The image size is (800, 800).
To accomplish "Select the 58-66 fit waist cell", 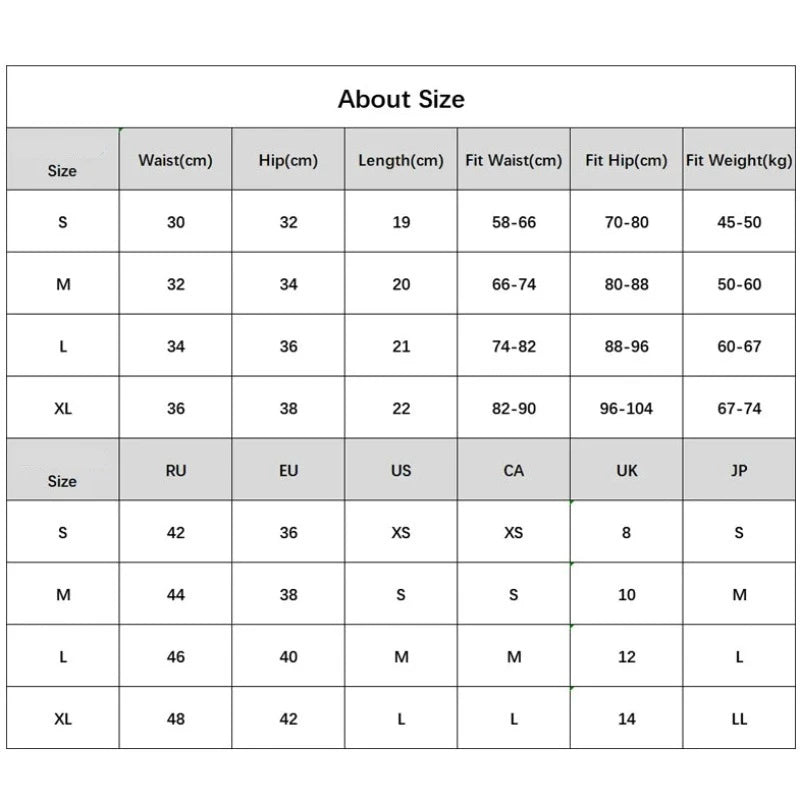I will 514,222.
